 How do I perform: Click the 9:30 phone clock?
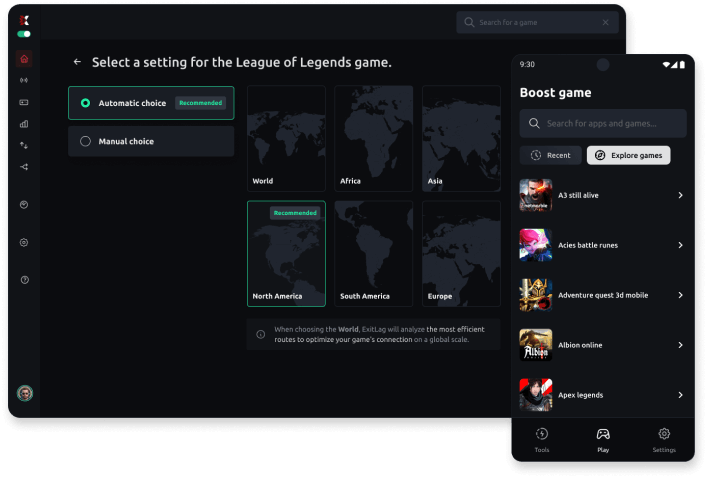(527, 64)
